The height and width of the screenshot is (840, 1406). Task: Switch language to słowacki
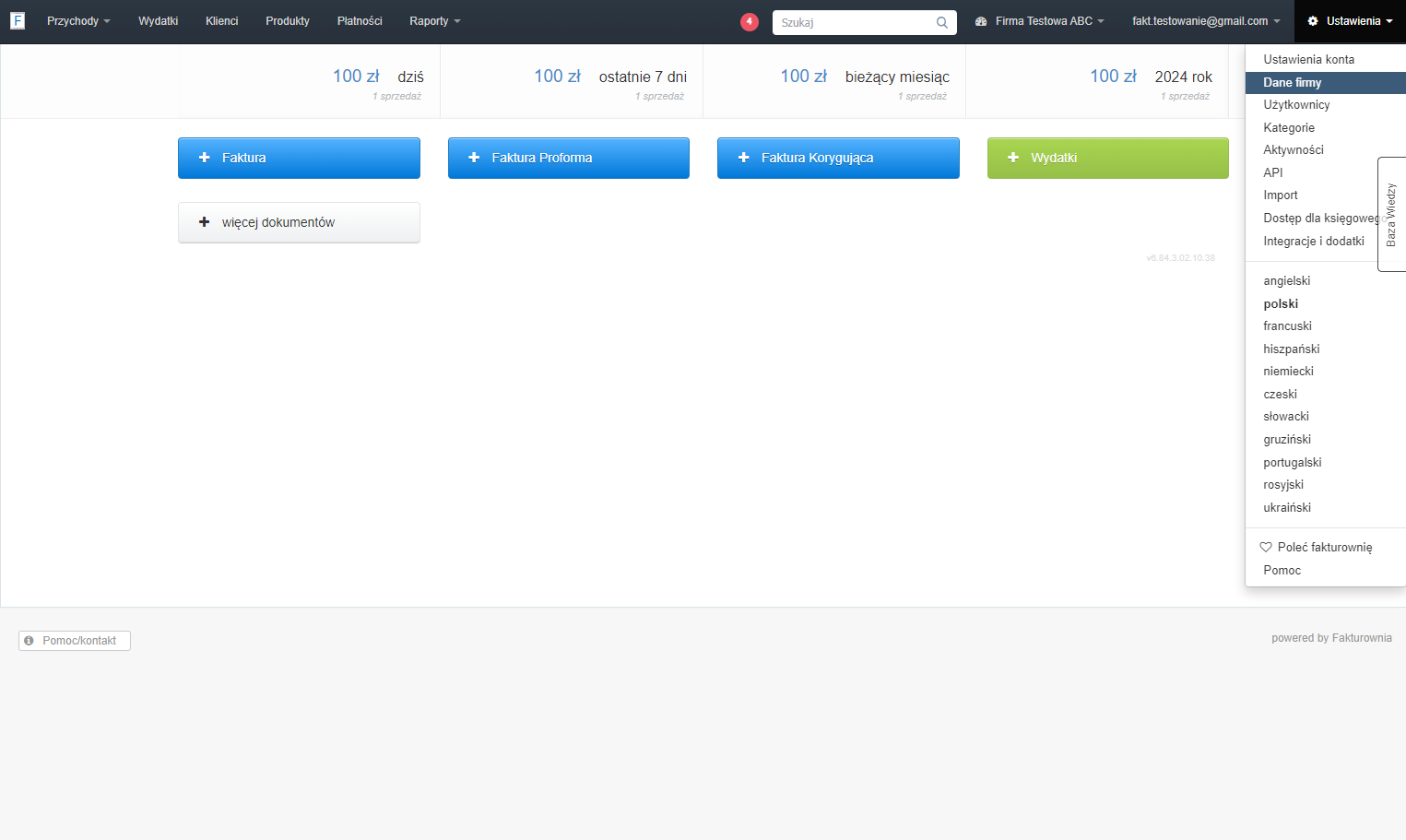tap(1325, 416)
